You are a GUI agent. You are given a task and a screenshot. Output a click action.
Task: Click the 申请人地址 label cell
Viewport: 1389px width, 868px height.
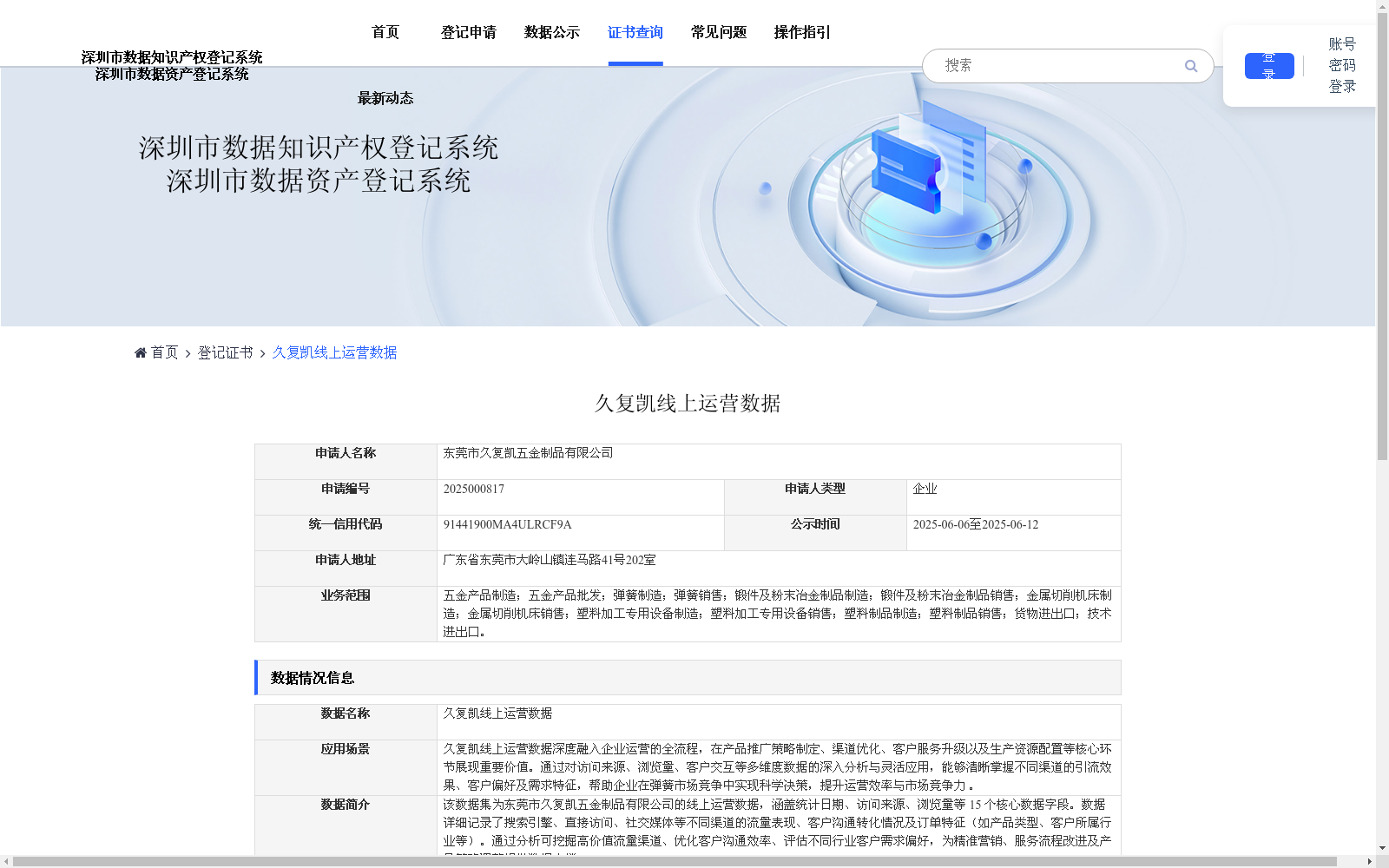tap(346, 569)
